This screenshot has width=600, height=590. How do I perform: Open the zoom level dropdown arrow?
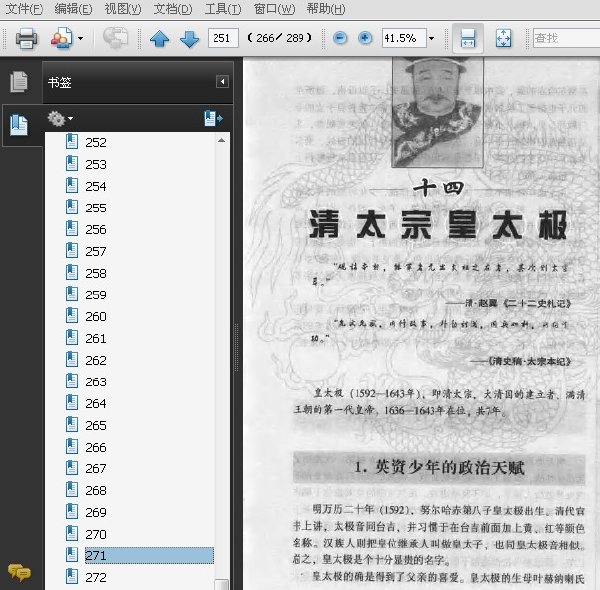432,38
